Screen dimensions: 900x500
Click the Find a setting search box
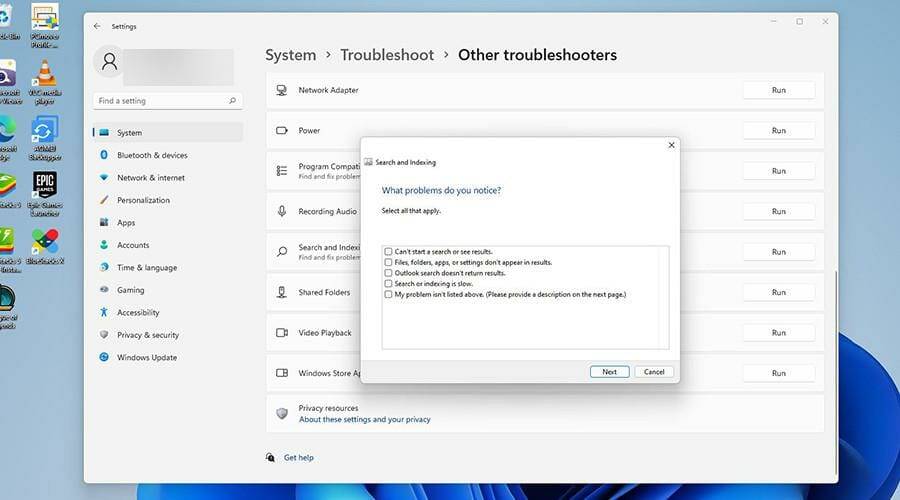tap(168, 100)
